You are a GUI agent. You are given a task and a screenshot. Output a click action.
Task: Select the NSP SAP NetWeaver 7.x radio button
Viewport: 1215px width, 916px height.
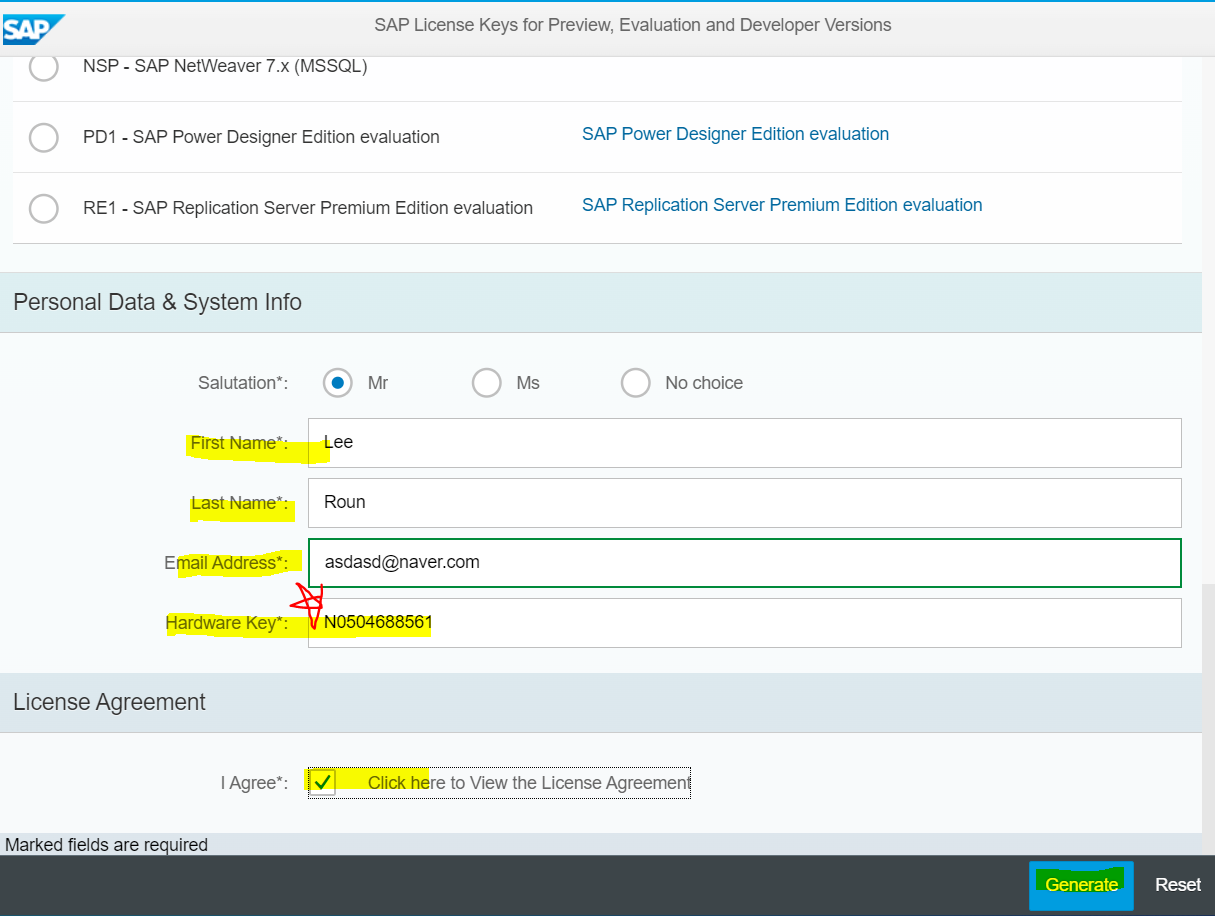pos(44,67)
